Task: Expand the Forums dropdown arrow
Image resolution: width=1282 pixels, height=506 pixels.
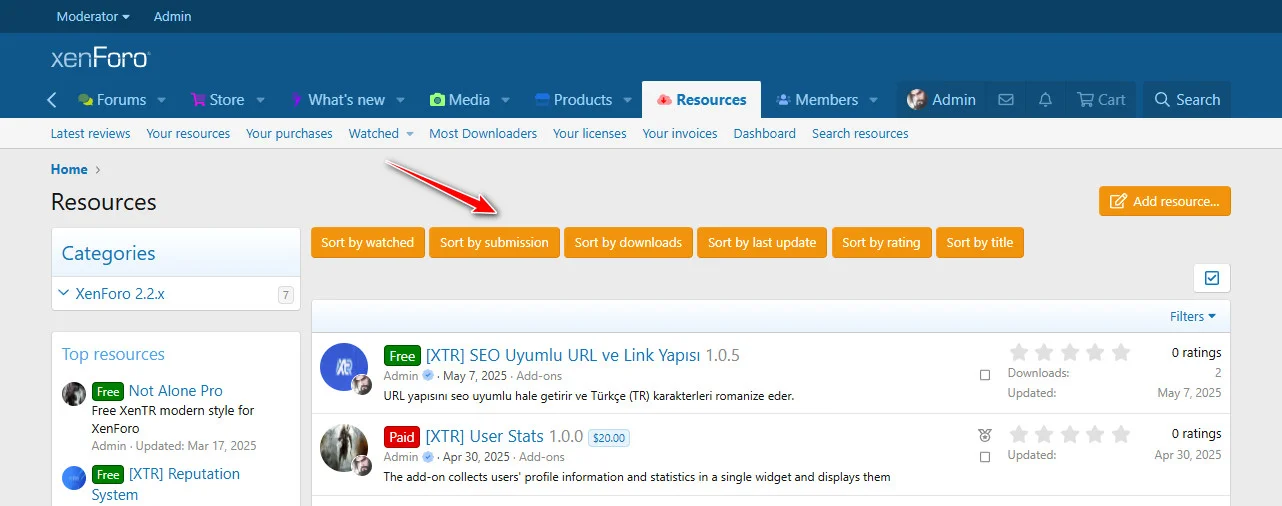Action: 162,100
